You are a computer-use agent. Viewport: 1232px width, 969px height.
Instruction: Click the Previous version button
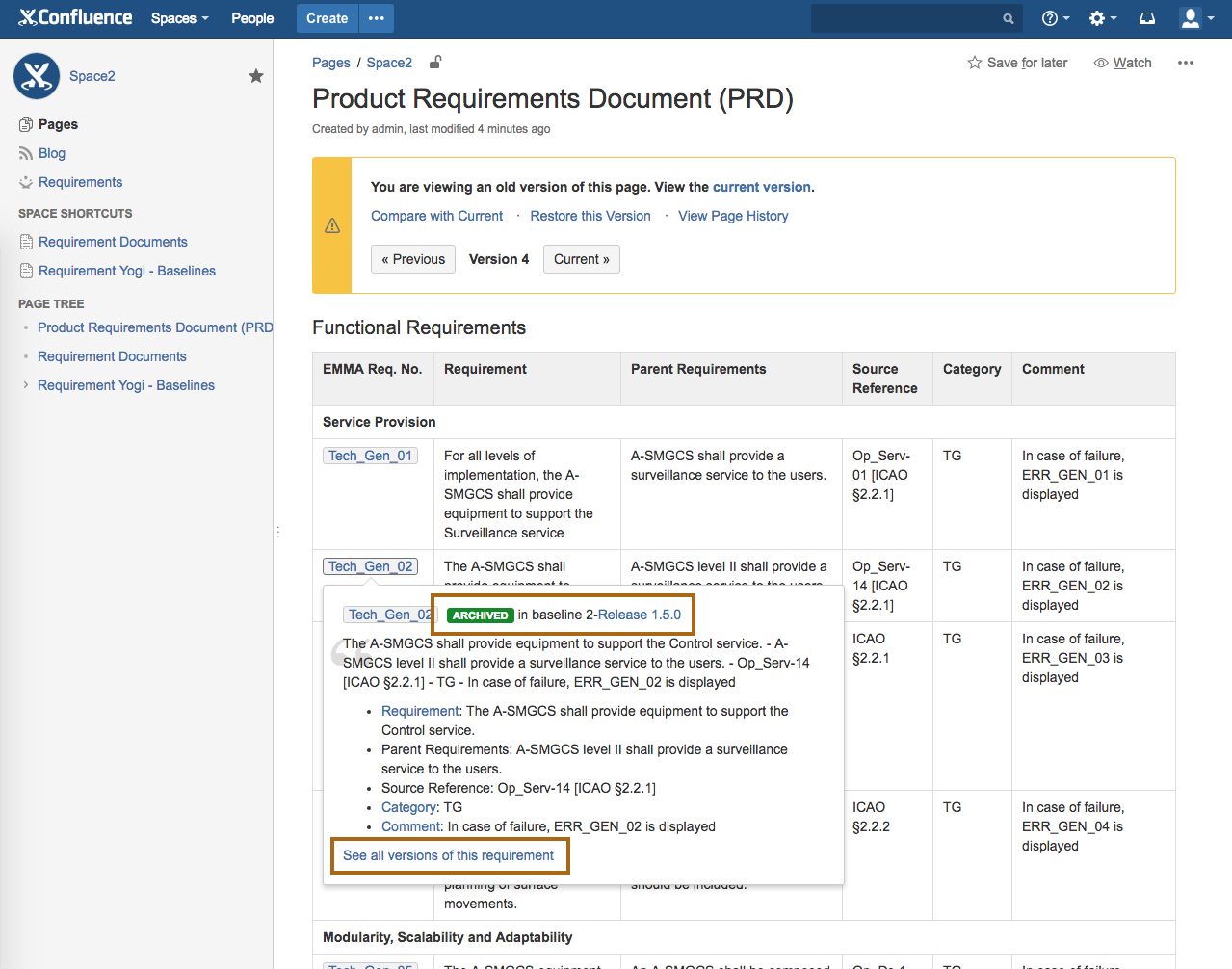413,259
